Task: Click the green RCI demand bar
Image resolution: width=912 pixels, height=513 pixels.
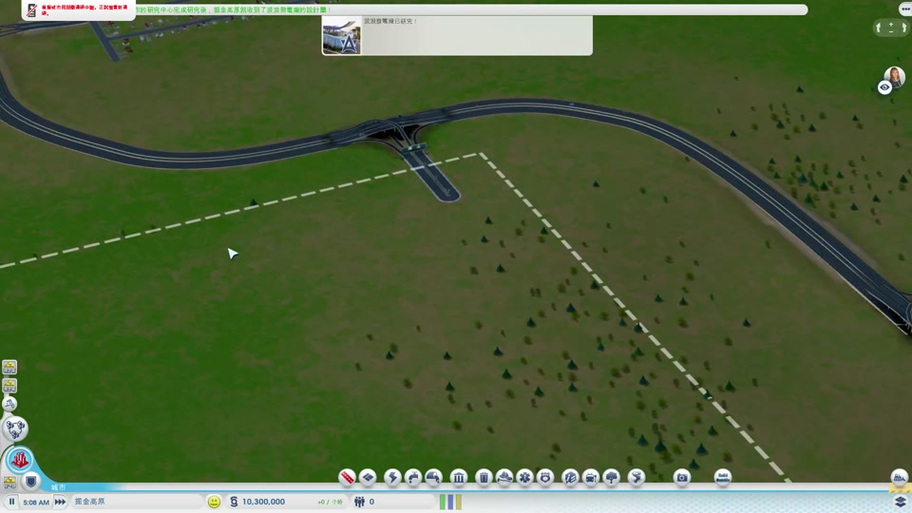Action: 443,502
